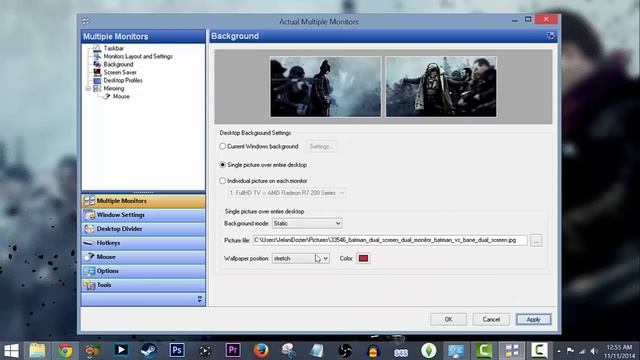This screenshot has height=360, width=640.
Task: Expand the navigation pane overflow chevron
Action: pyautogui.click(x=200, y=299)
